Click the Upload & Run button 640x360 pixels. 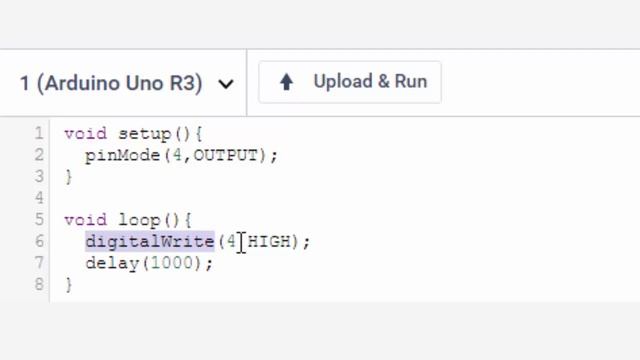(350, 82)
